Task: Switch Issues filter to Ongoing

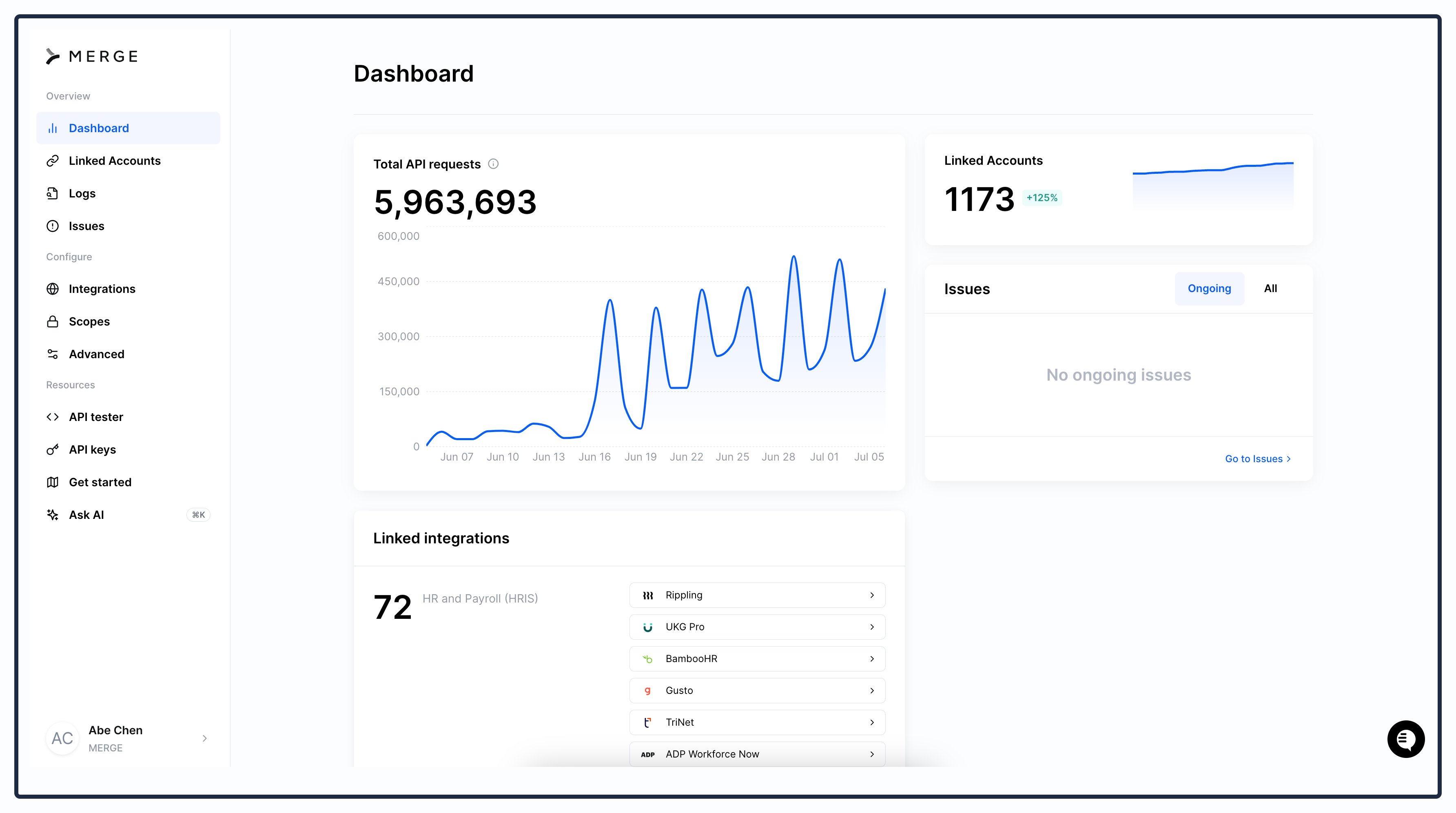Action: 1209,288
